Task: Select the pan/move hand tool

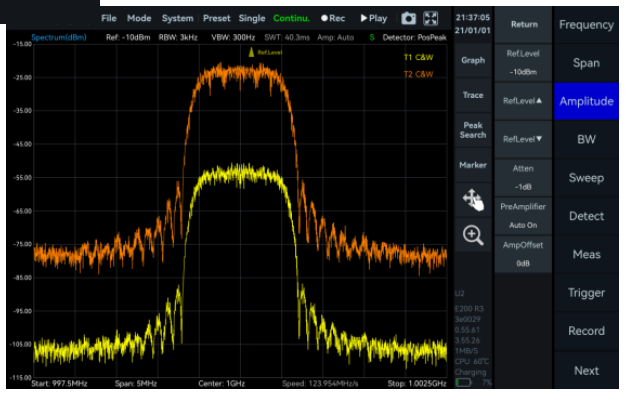Action: 473,200
